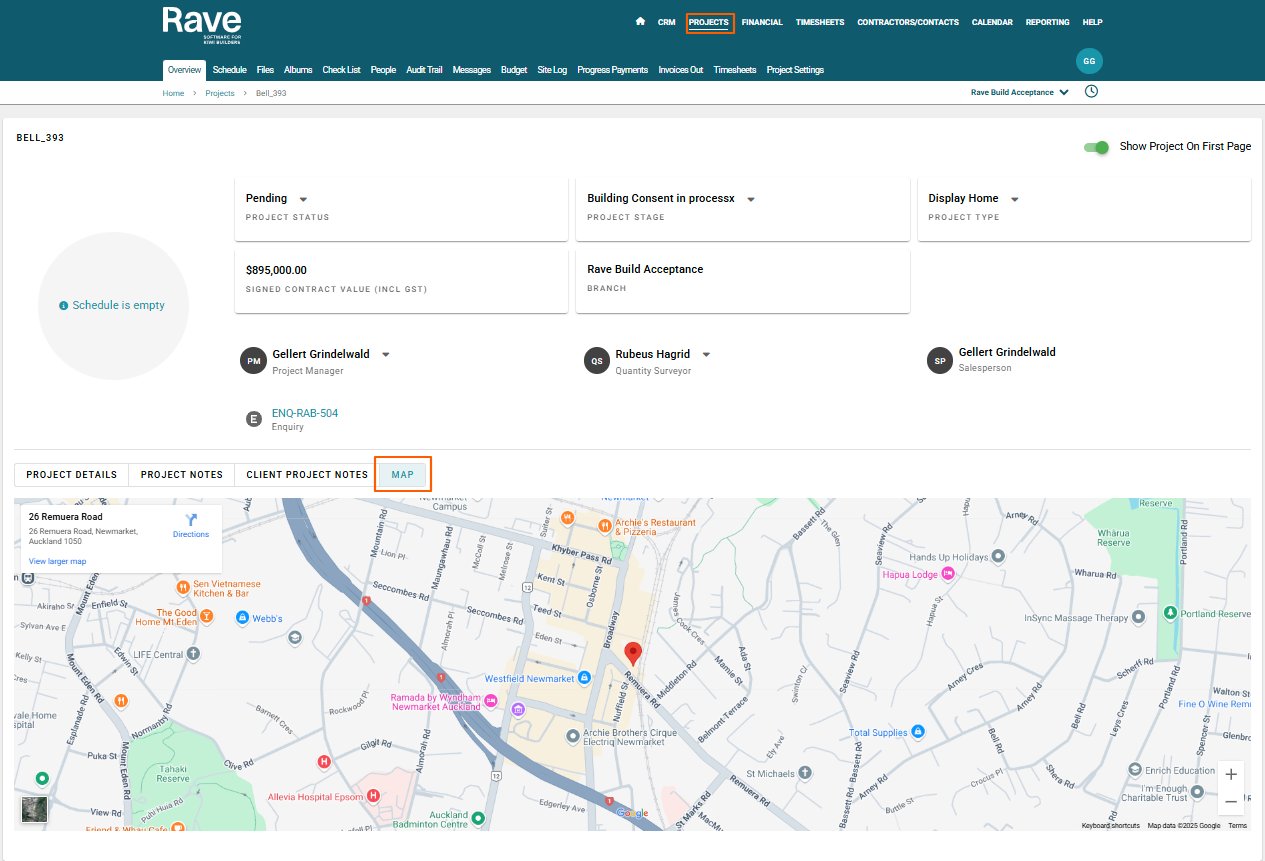
Task: Open the Building Consent project stage dropdown
Action: pyautogui.click(x=751, y=199)
